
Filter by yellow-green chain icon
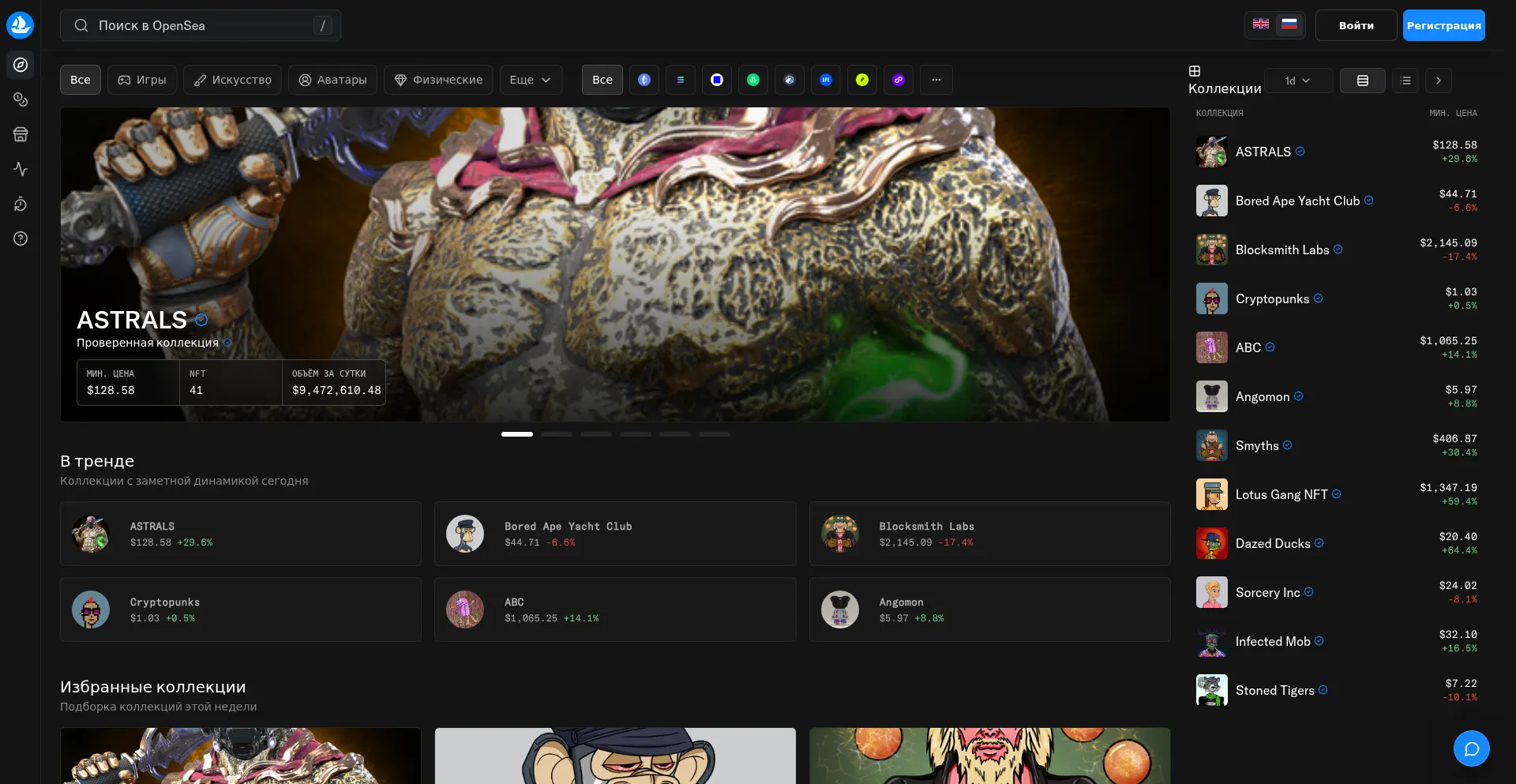pos(862,80)
